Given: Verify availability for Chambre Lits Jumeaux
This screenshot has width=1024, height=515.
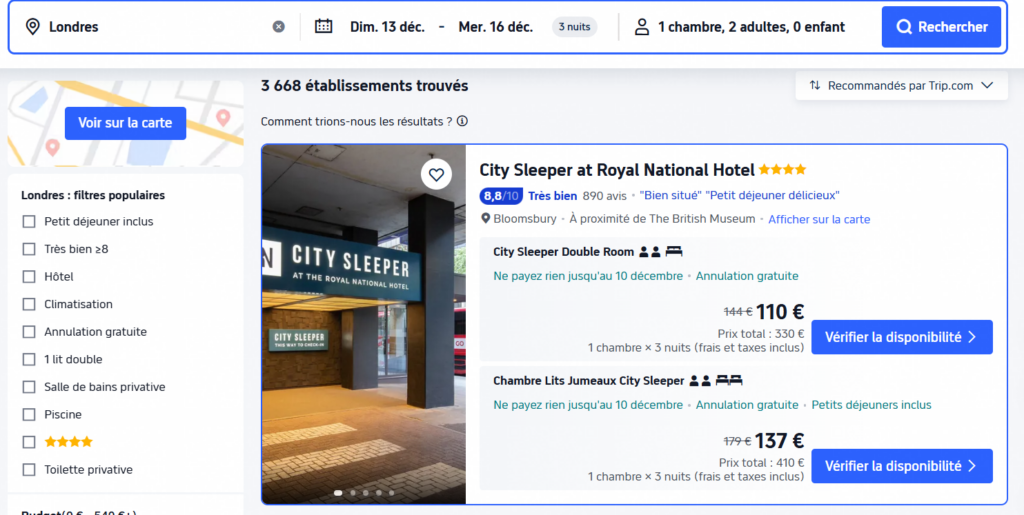Looking at the screenshot, I should [902, 466].
